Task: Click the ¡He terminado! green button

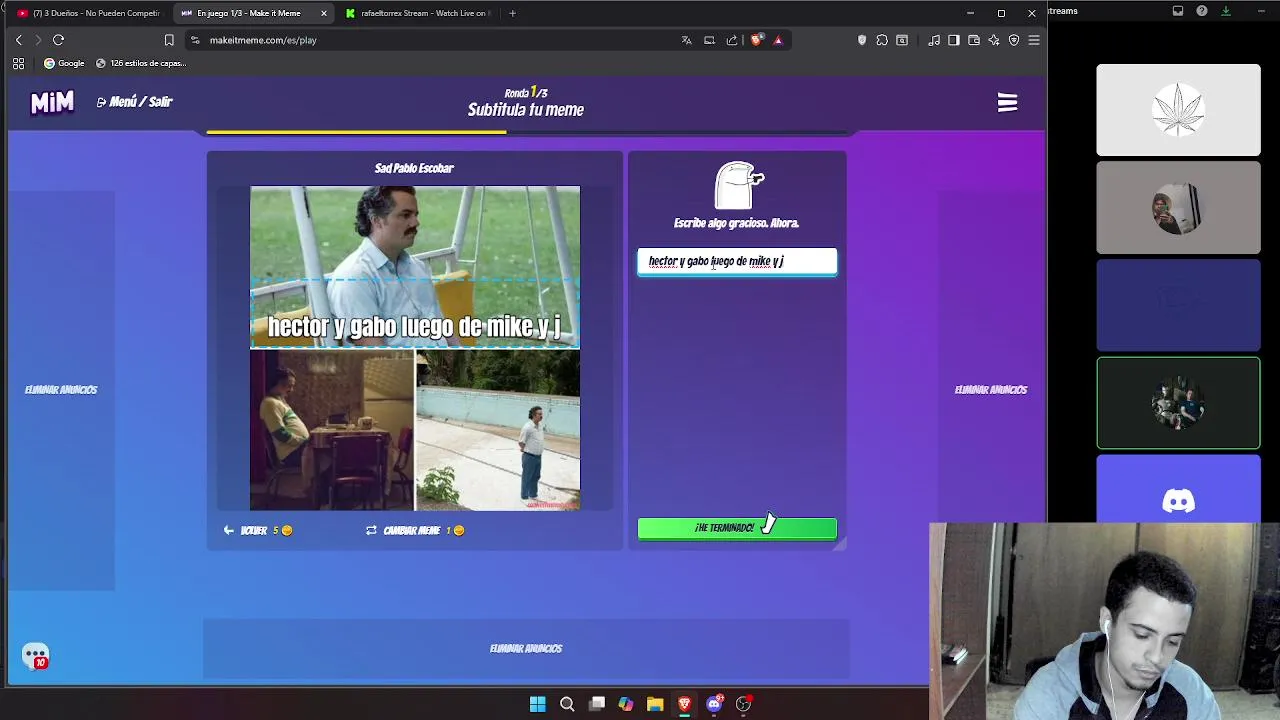Action: tap(737, 528)
